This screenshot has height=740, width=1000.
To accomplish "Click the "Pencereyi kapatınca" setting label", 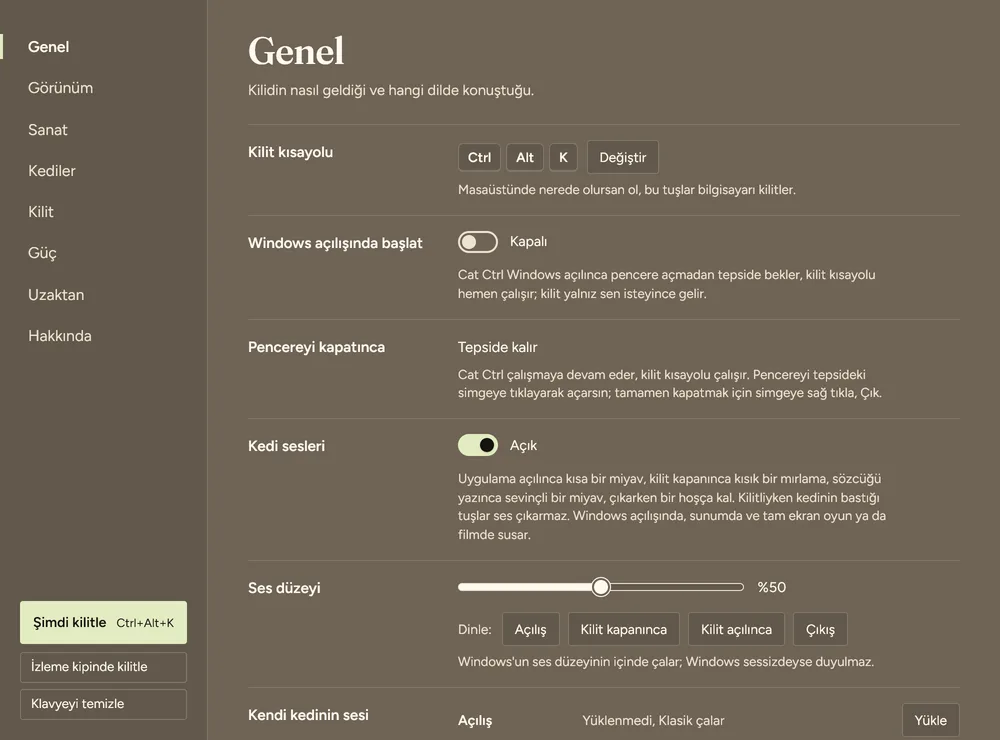I will click(x=316, y=347).
